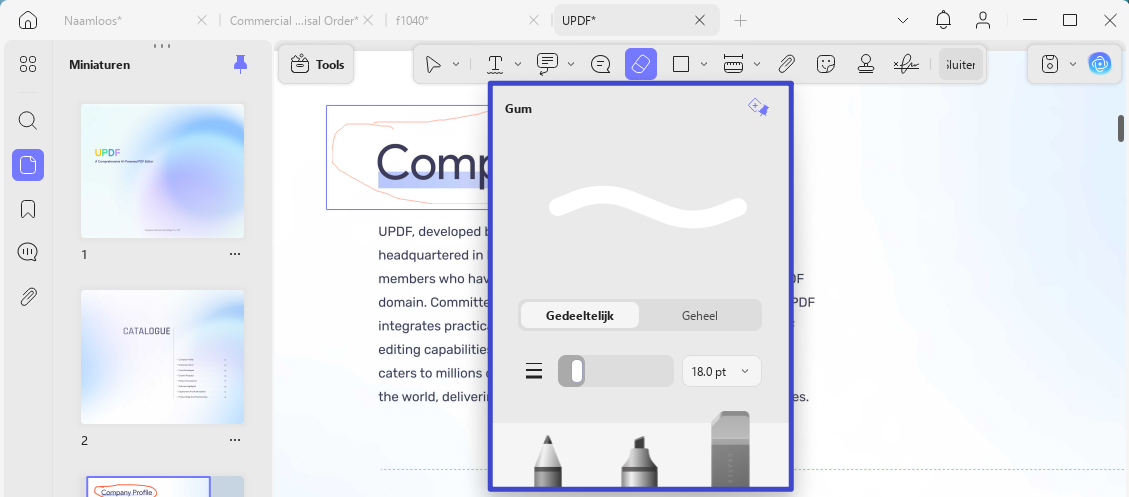Pin the Gum panel with sparkle pin icon
Viewport: 1129px width, 497px height.
(x=758, y=108)
